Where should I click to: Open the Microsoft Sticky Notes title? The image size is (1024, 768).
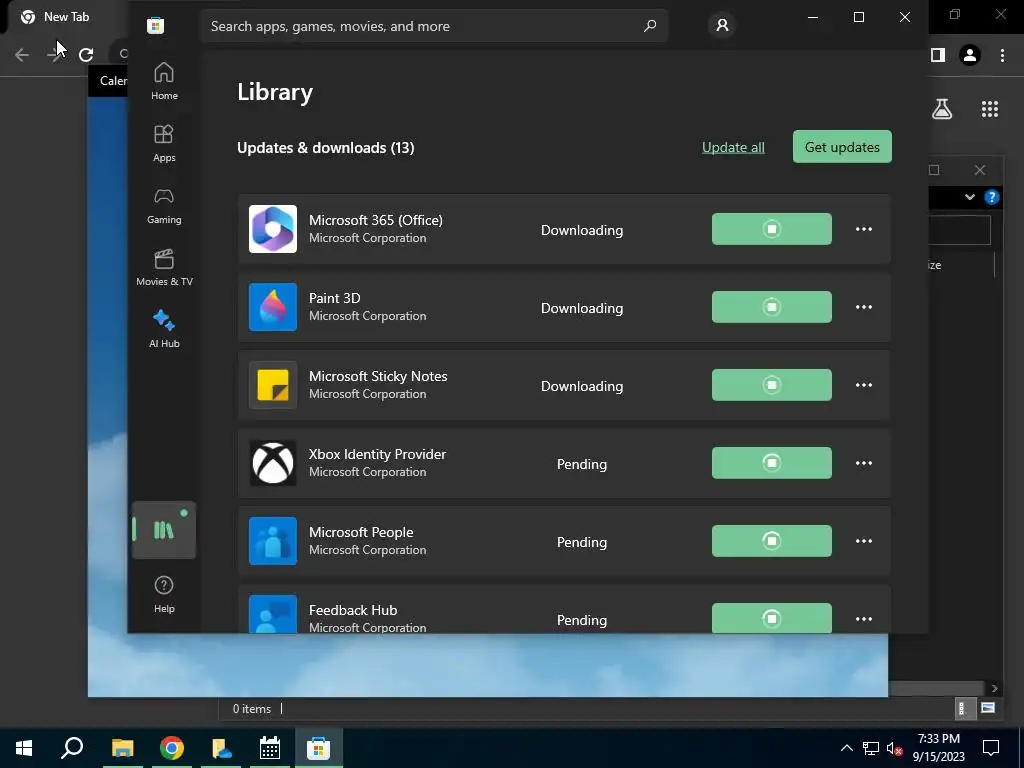378,376
